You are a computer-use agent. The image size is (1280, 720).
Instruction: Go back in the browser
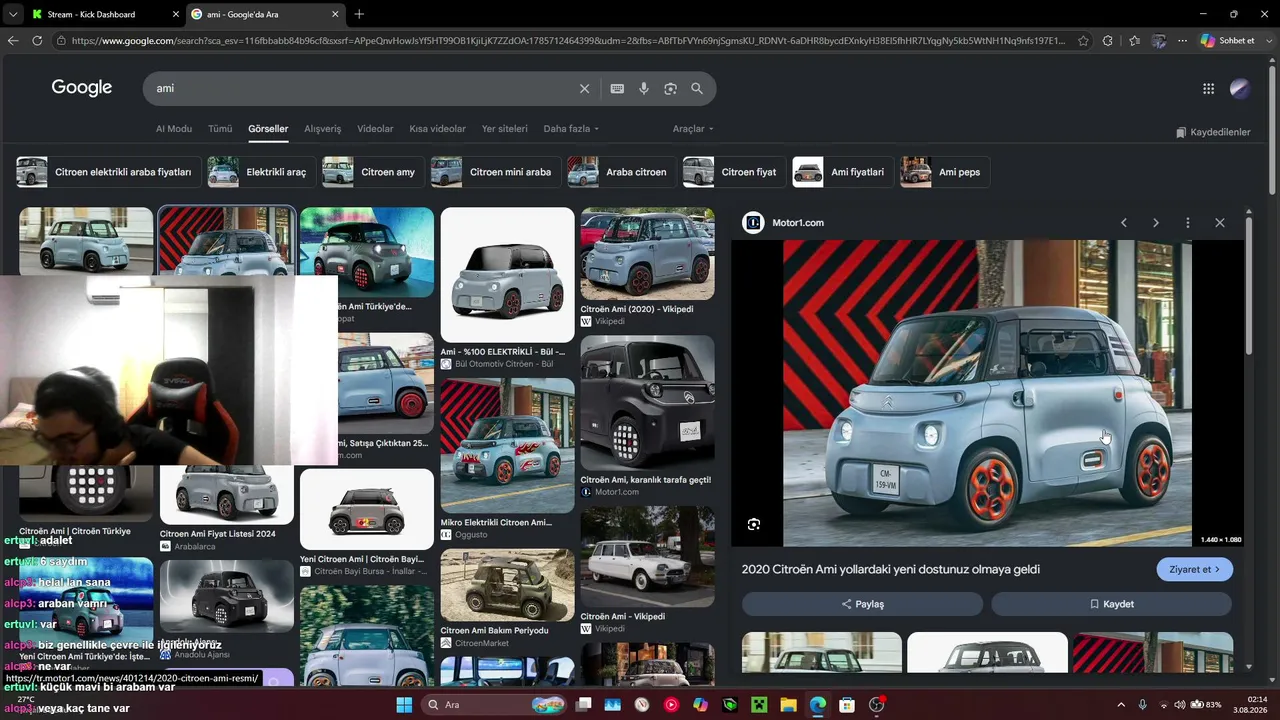coord(13,41)
